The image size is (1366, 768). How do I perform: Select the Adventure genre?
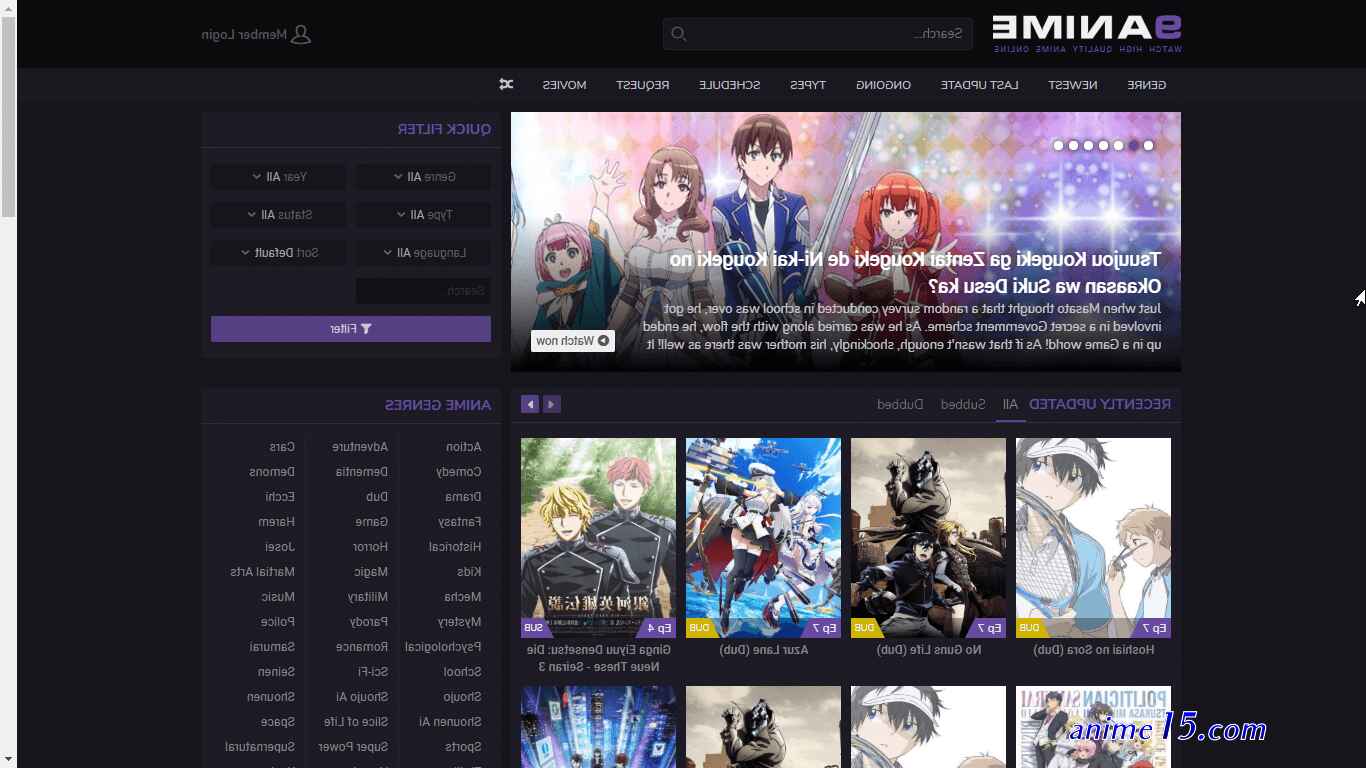(x=361, y=447)
